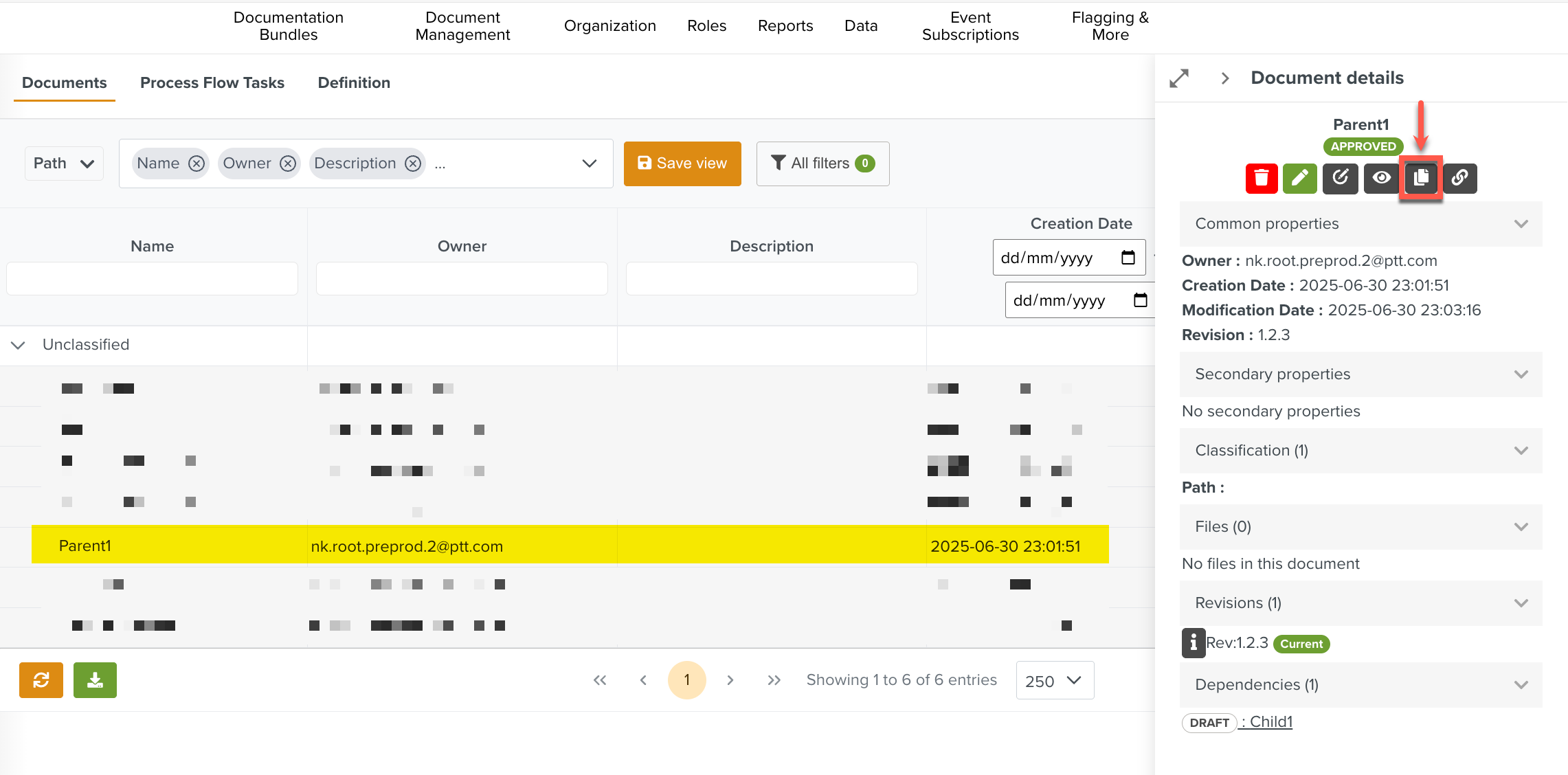This screenshot has width=1568, height=775.
Task: Open the Child1 dependency link
Action: click(x=1270, y=722)
